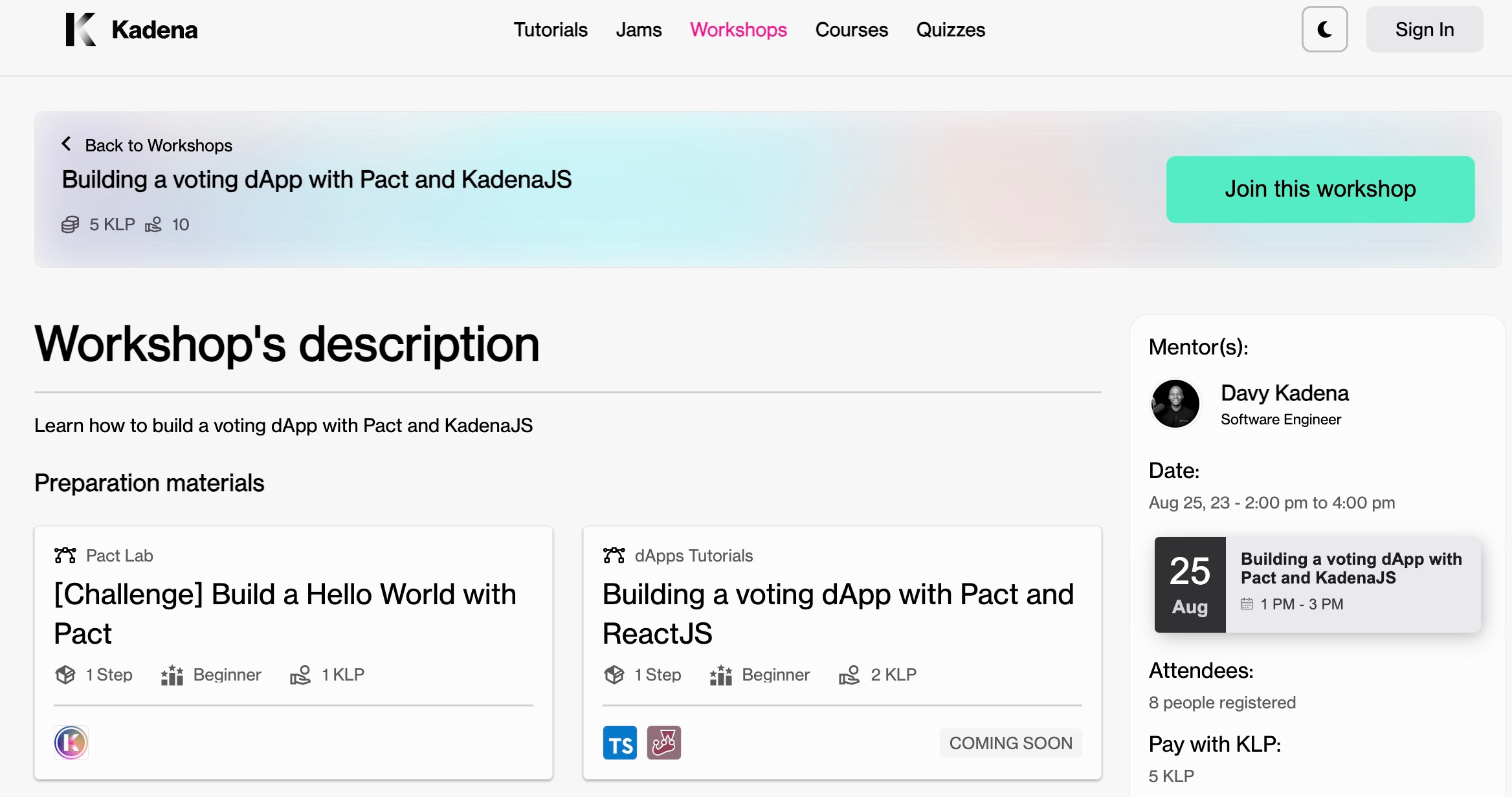
Task: Click the Kadena wordmark text
Action: pyautogui.click(x=155, y=30)
